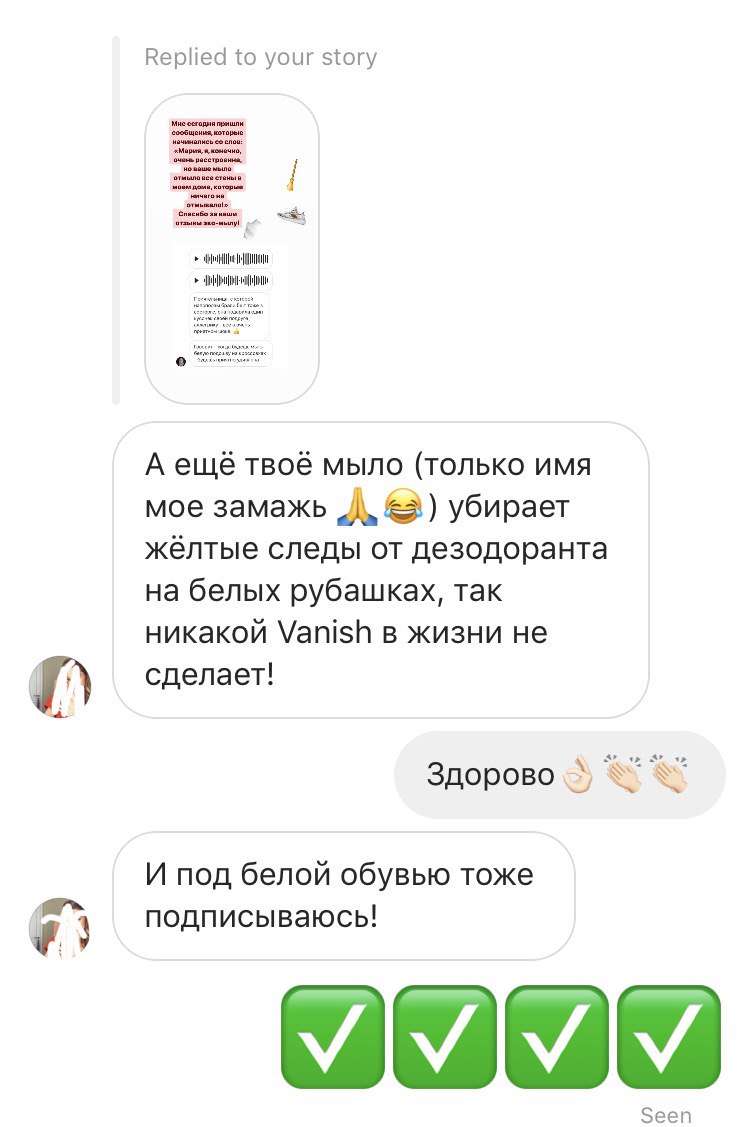Select the message mentioning Vanish
This screenshot has width=750, height=1127.
click(381, 570)
